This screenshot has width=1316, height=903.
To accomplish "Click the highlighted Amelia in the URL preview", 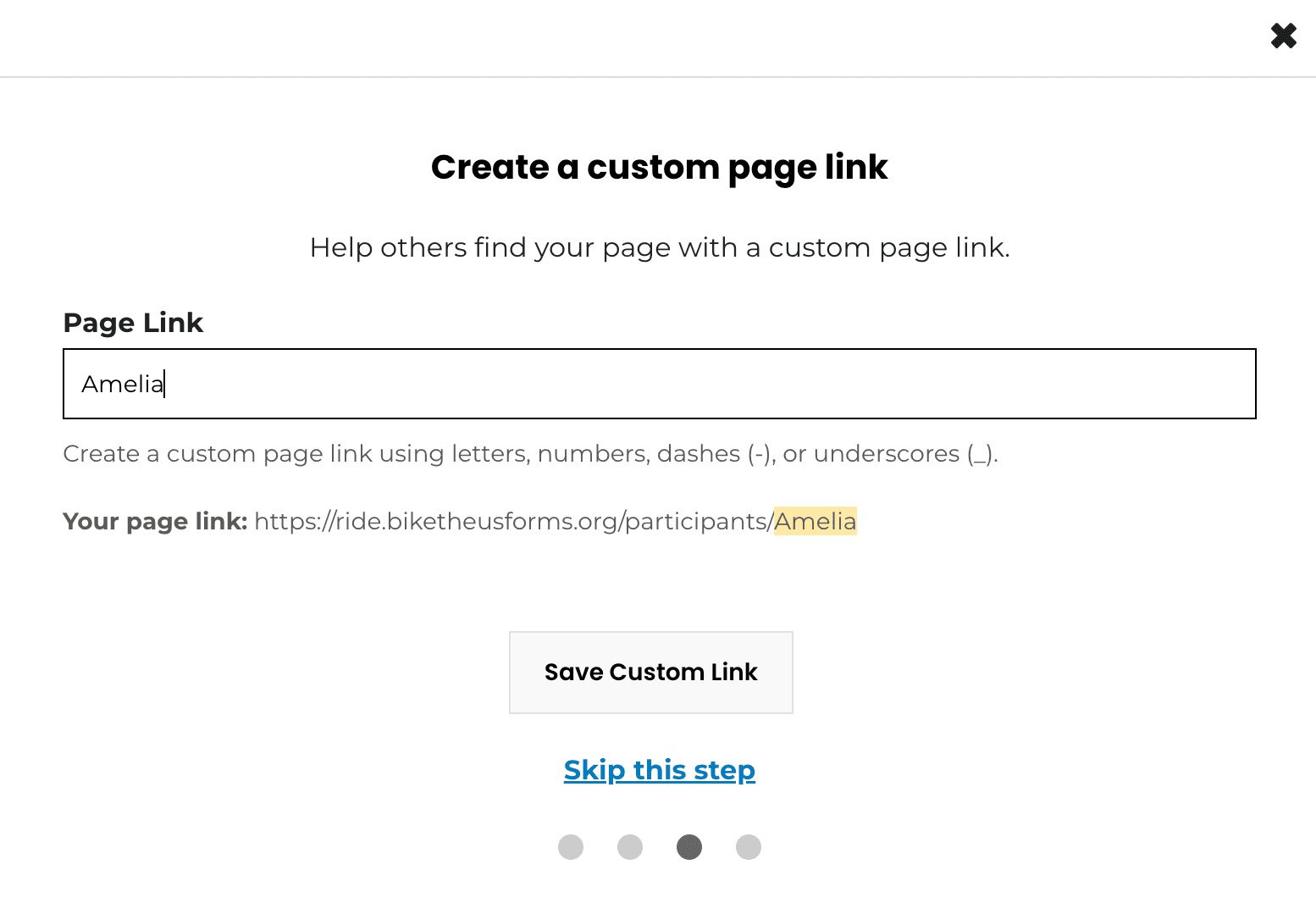I will (x=815, y=521).
